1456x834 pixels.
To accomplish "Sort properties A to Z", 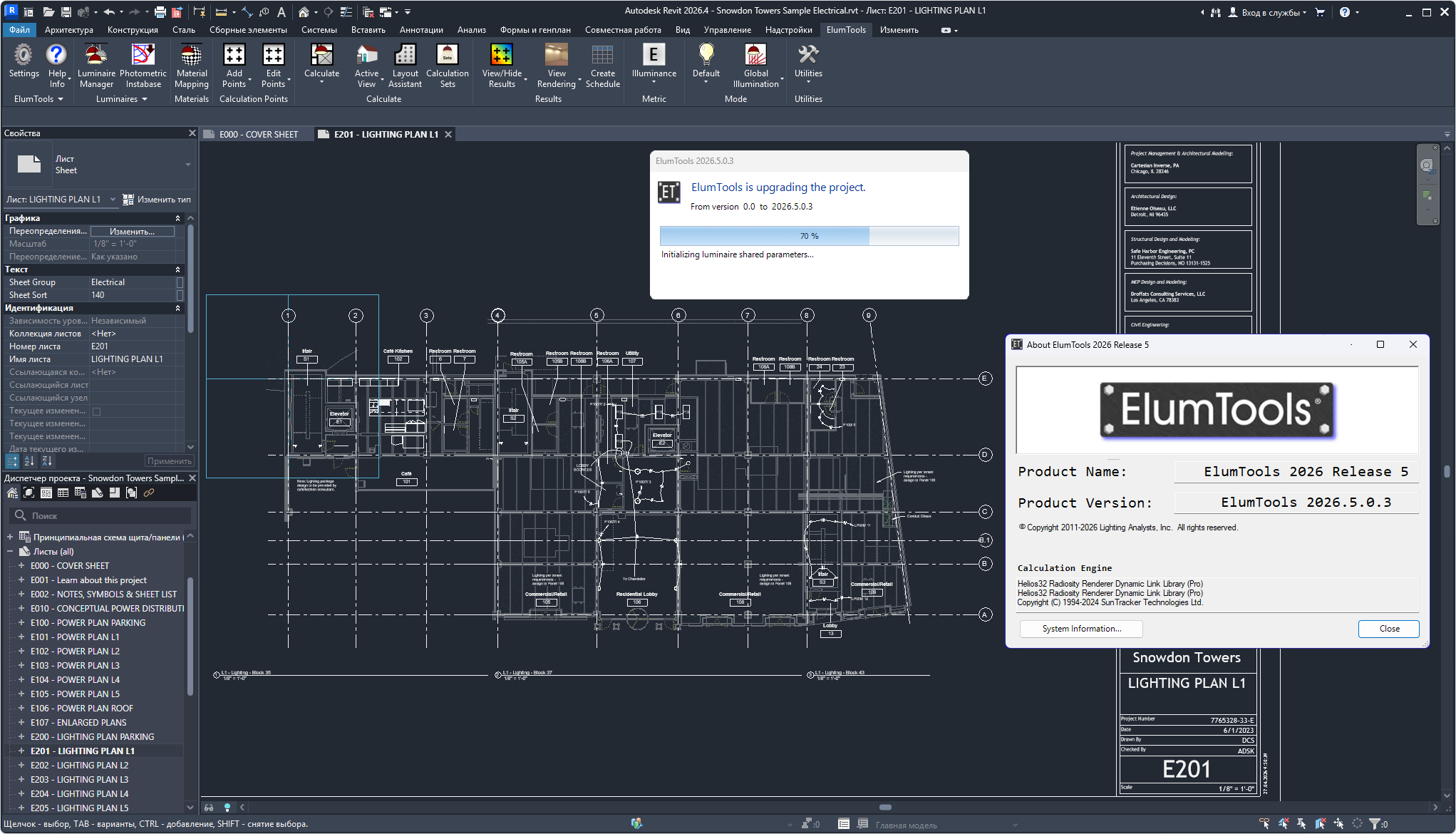I will coord(29,461).
